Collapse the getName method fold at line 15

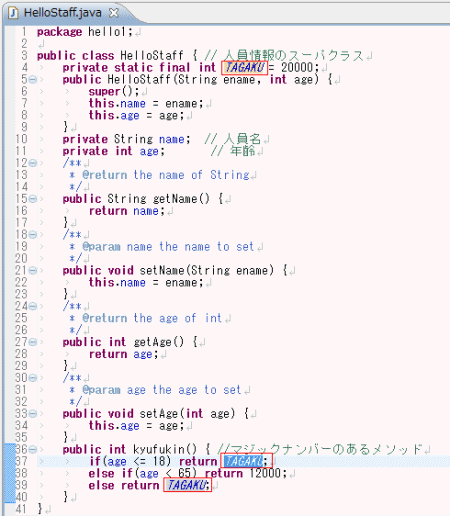[33, 199]
